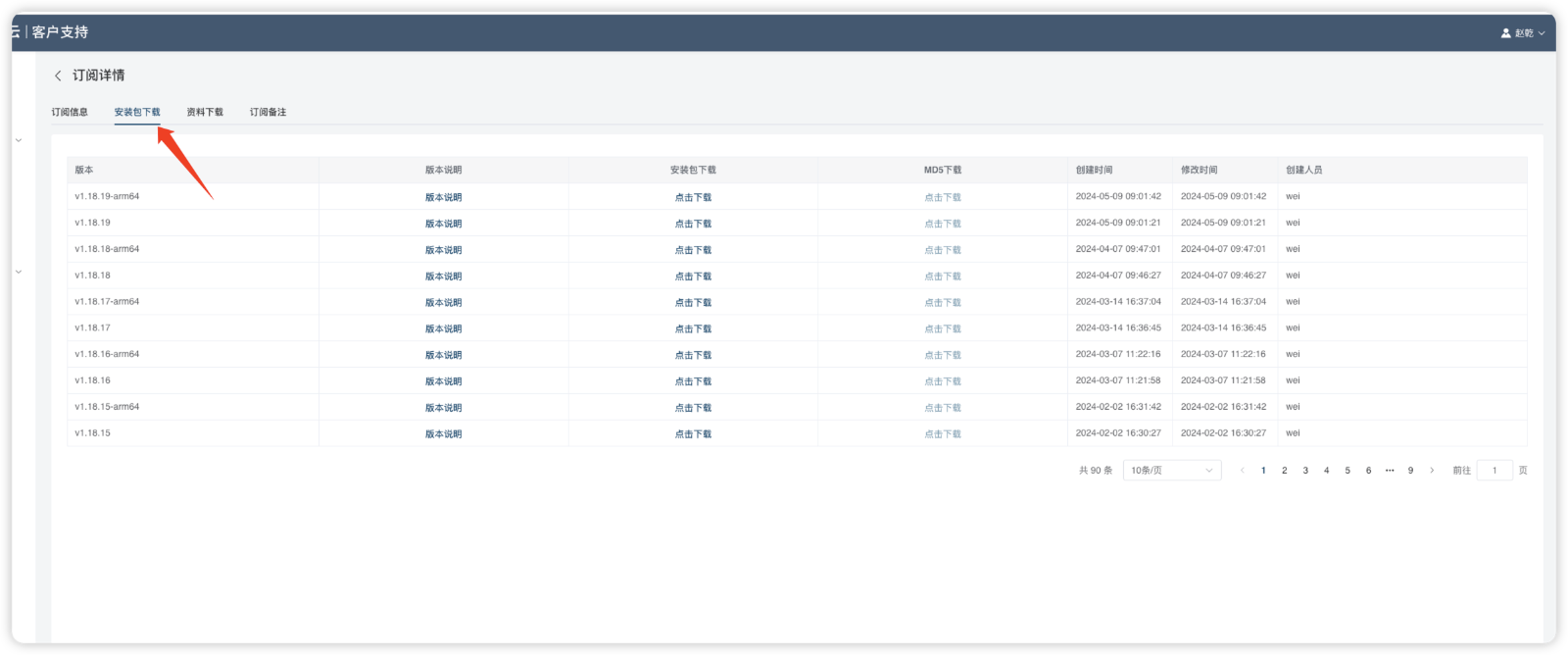
Task: Download MD5 for v1.18.15-arm64
Action: point(943,408)
